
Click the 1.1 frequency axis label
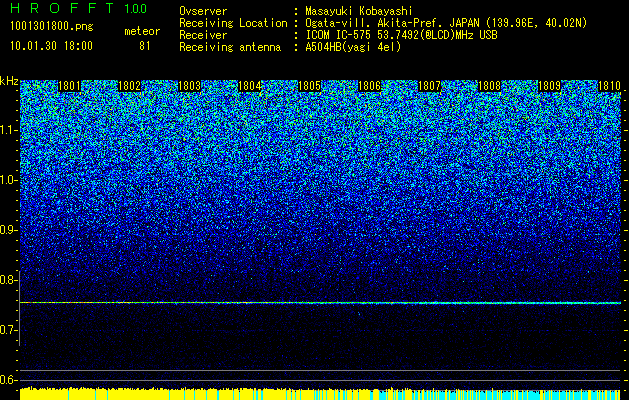click(x=8, y=130)
